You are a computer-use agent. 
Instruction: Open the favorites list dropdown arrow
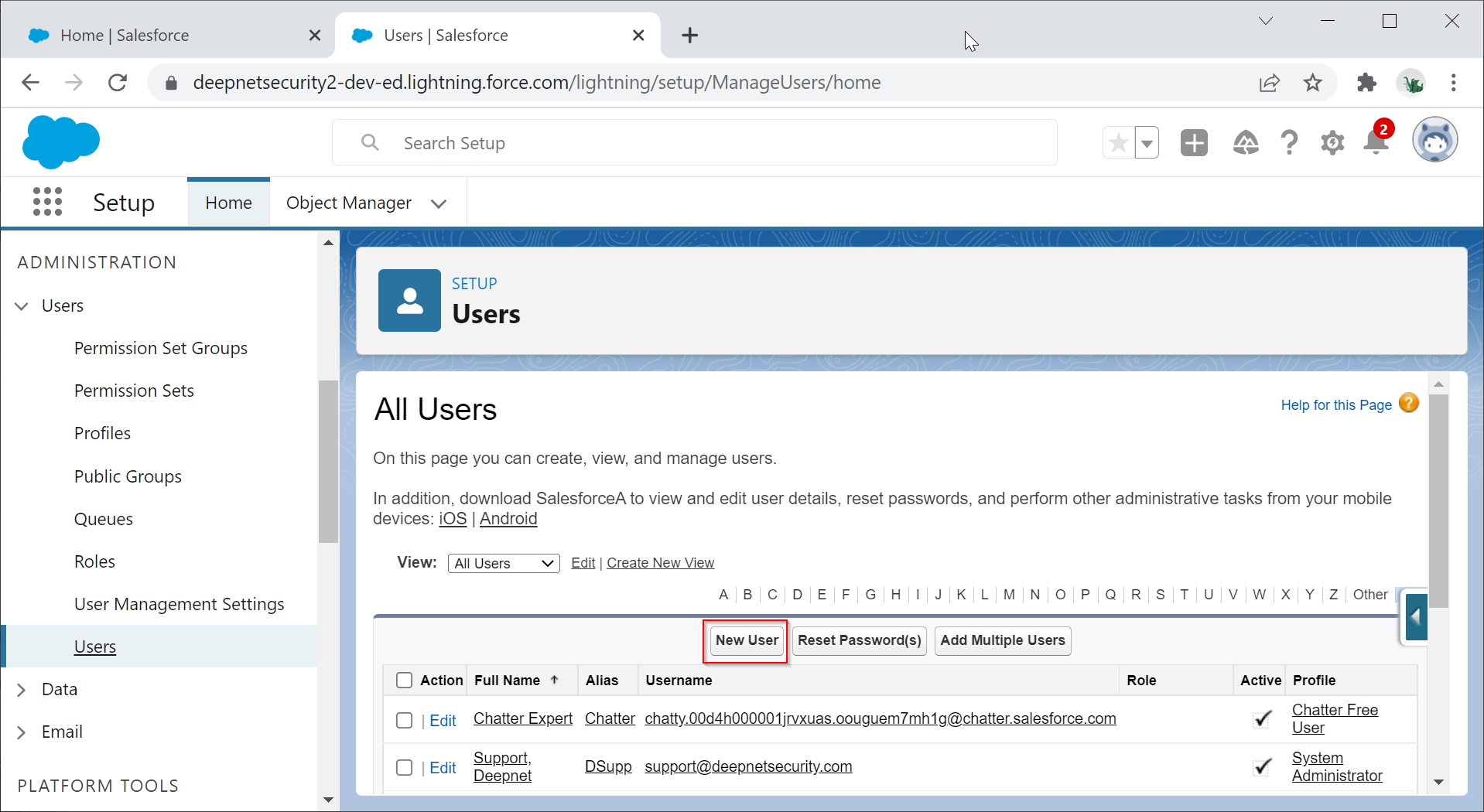(x=1147, y=143)
